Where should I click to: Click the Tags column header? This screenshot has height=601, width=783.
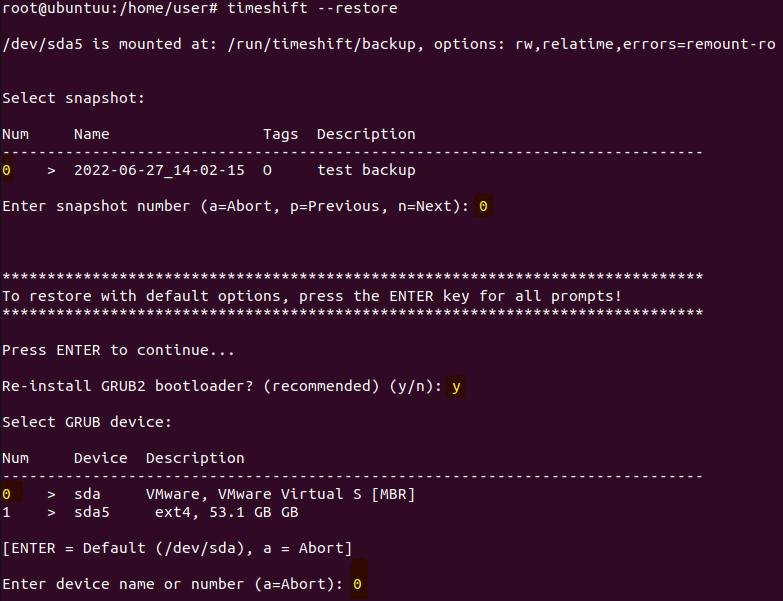coord(281,134)
